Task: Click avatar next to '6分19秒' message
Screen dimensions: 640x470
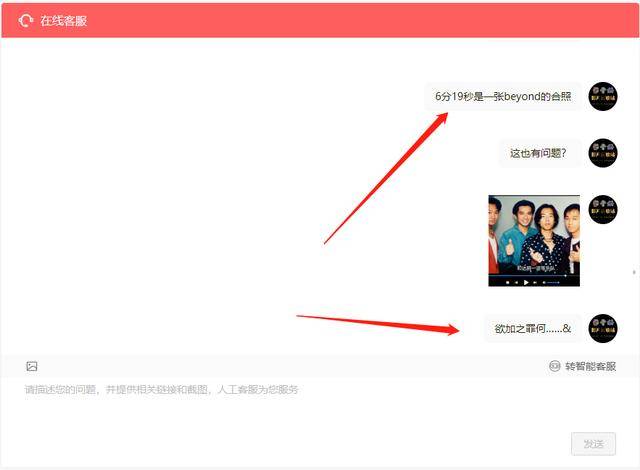Action: click(x=603, y=96)
